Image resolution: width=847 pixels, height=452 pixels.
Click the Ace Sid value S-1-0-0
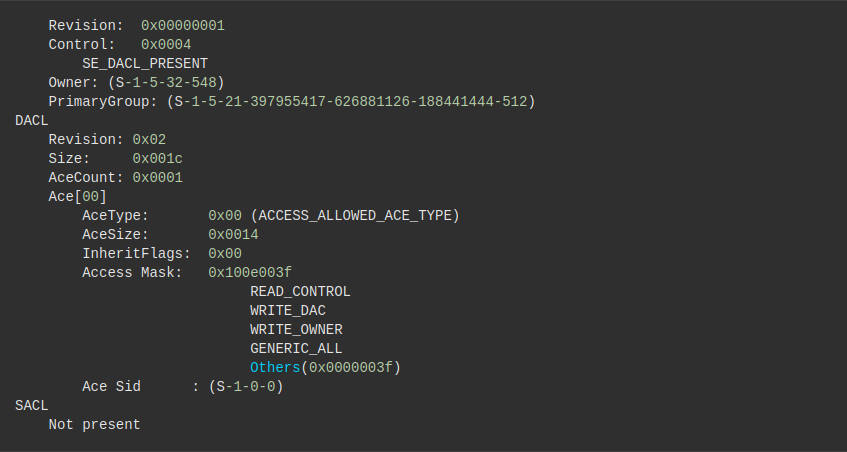(246, 386)
